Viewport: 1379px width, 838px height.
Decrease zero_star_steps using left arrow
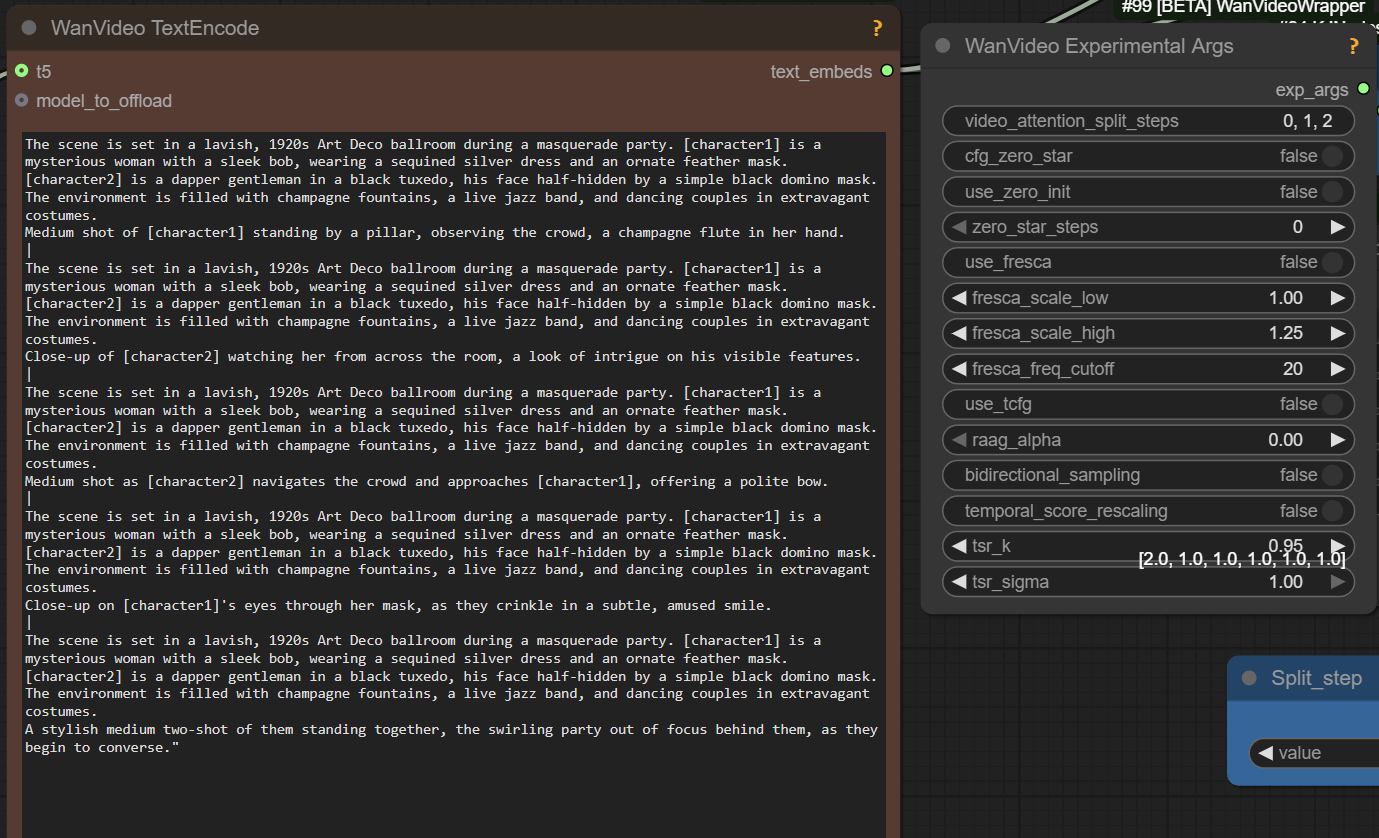(x=956, y=227)
